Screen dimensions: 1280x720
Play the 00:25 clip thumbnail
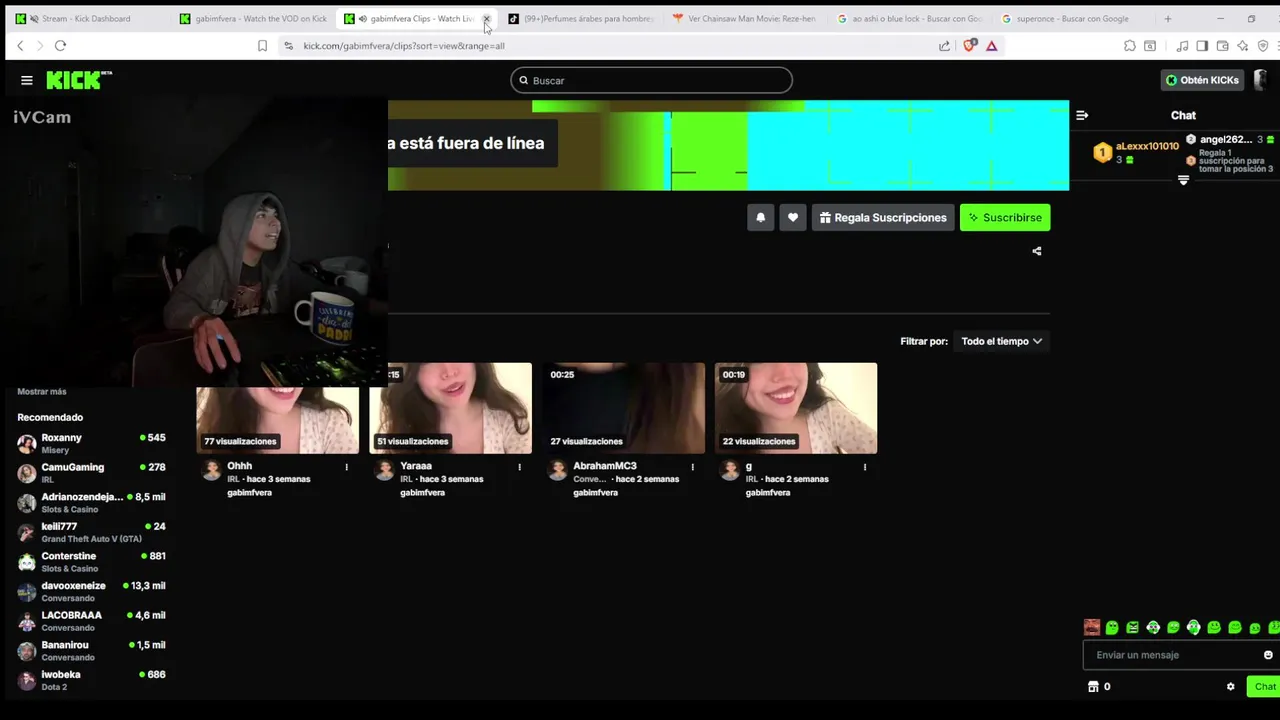click(x=624, y=409)
